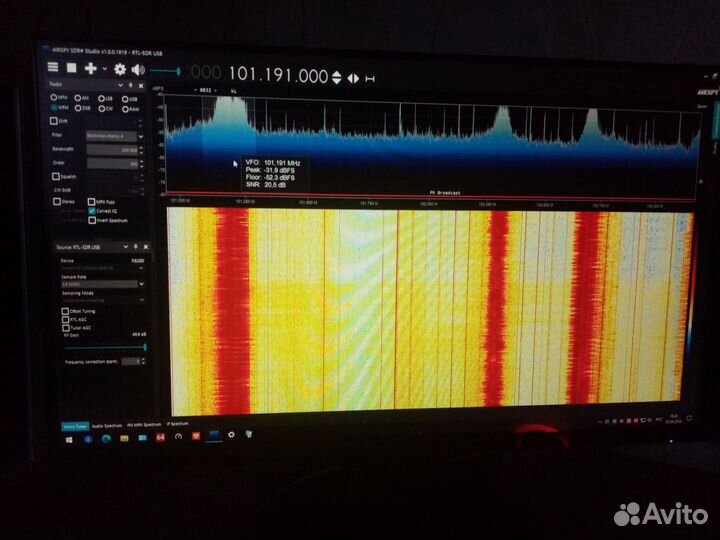Collapse the Source RTL-SDR USB panel chevron

click(125, 247)
